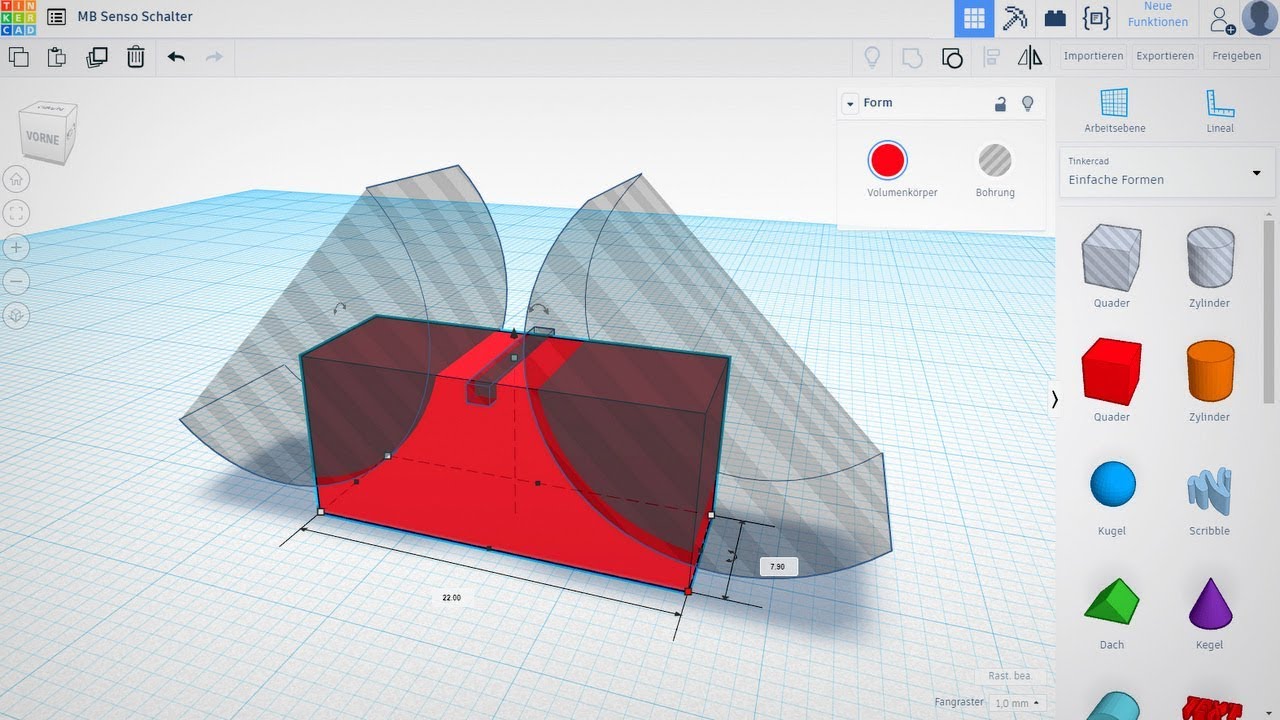Open Einfache Formen shapes dropdown
The width and height of the screenshot is (1280, 720).
pyautogui.click(x=1167, y=172)
